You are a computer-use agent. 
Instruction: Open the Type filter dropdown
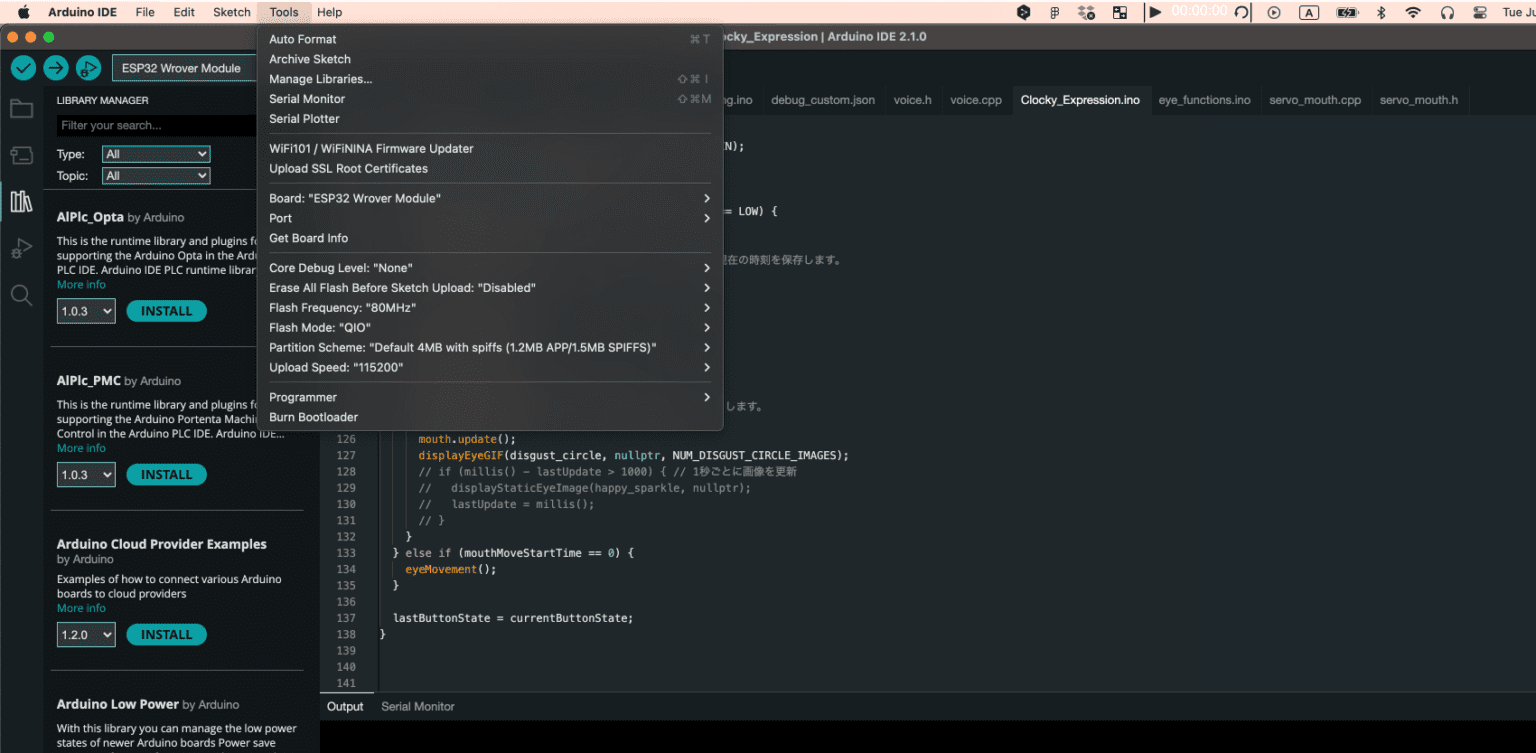[x=156, y=154]
